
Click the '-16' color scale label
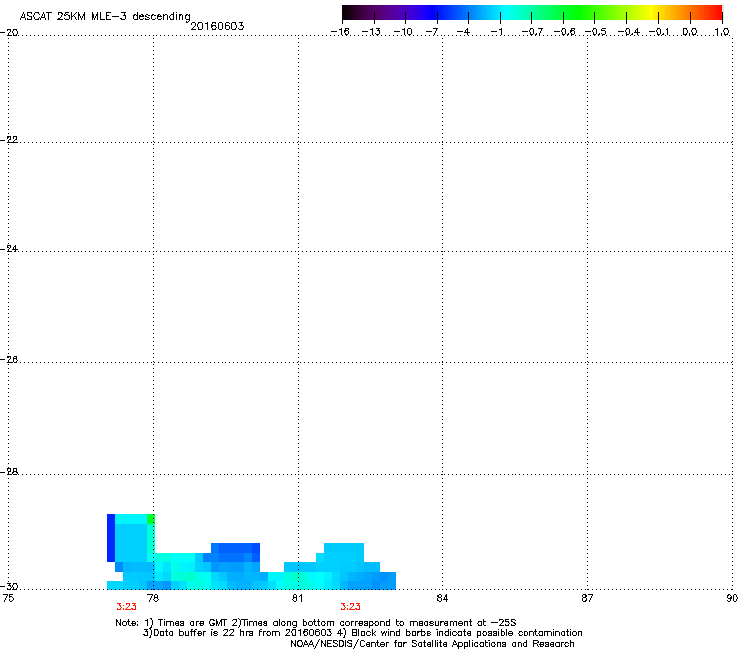point(340,32)
